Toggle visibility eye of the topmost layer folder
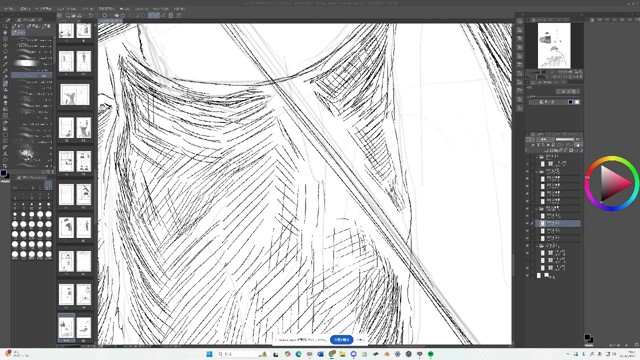This screenshot has width=640, height=360. click(x=527, y=157)
